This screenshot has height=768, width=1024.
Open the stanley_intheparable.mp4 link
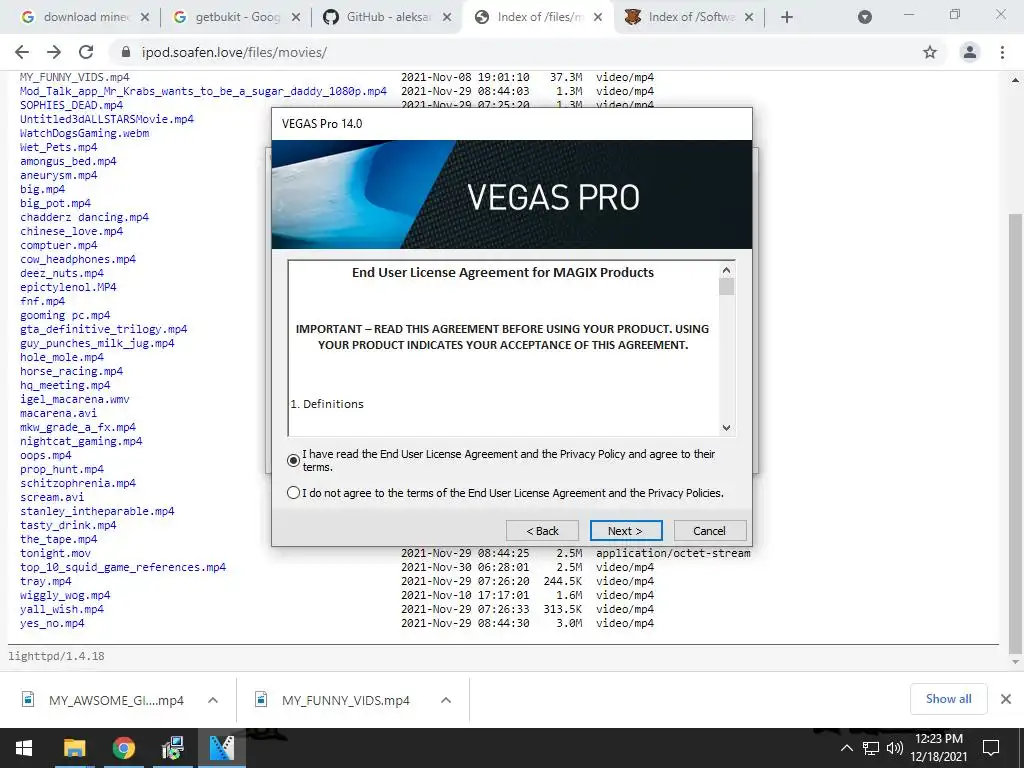point(97,511)
